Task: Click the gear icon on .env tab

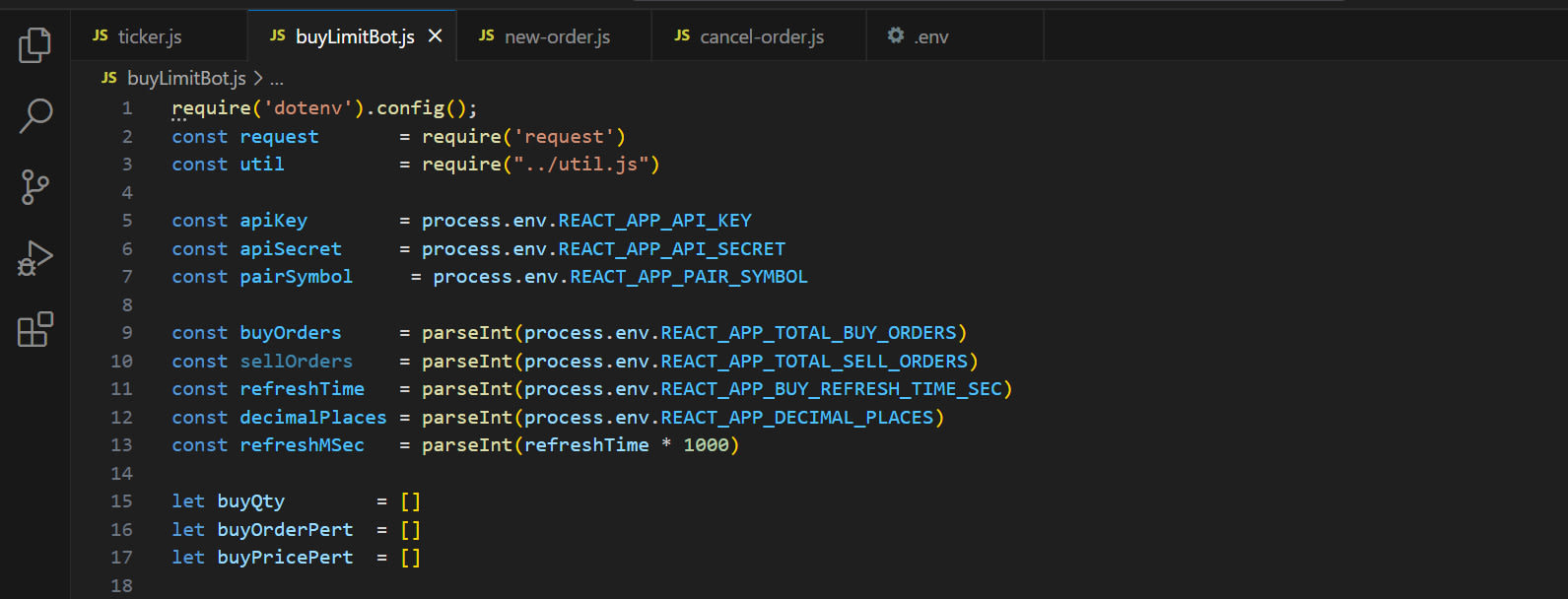Action: pos(895,36)
